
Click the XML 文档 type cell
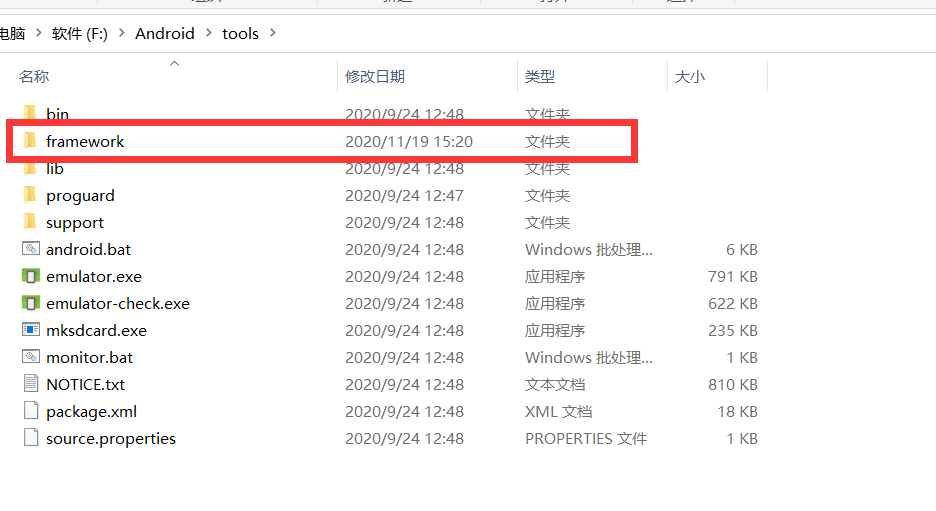pos(558,411)
